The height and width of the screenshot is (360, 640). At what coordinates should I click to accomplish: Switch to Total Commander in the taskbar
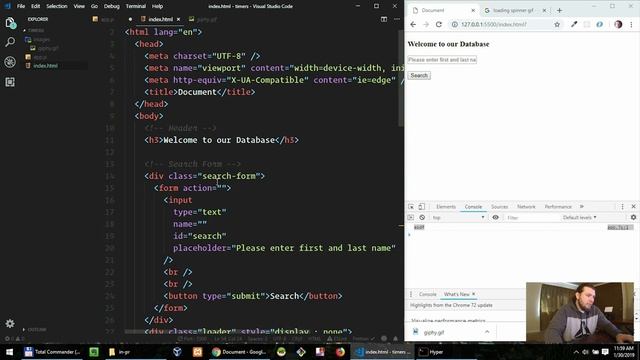[x=52, y=352]
